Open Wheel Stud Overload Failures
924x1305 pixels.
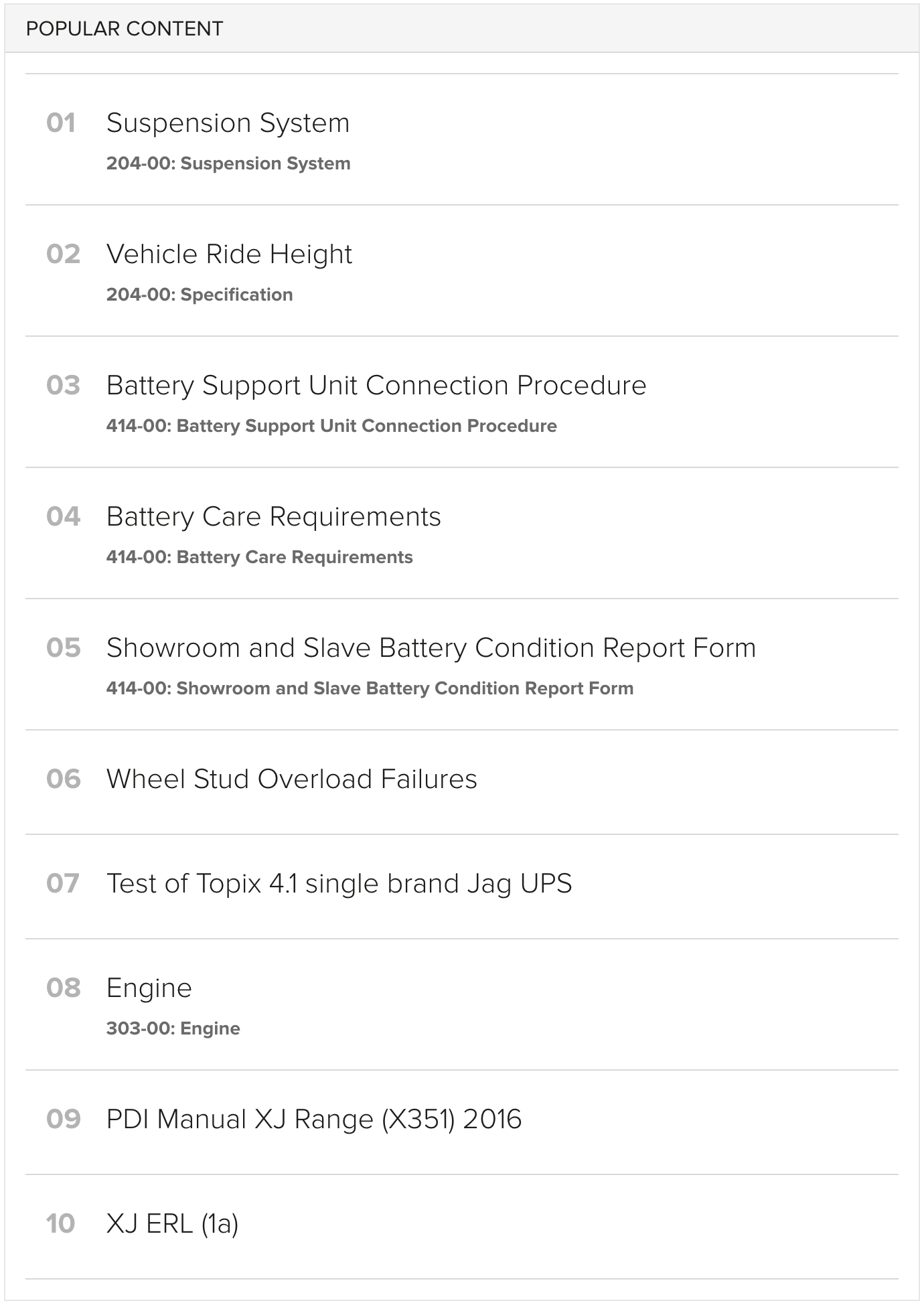click(x=292, y=779)
